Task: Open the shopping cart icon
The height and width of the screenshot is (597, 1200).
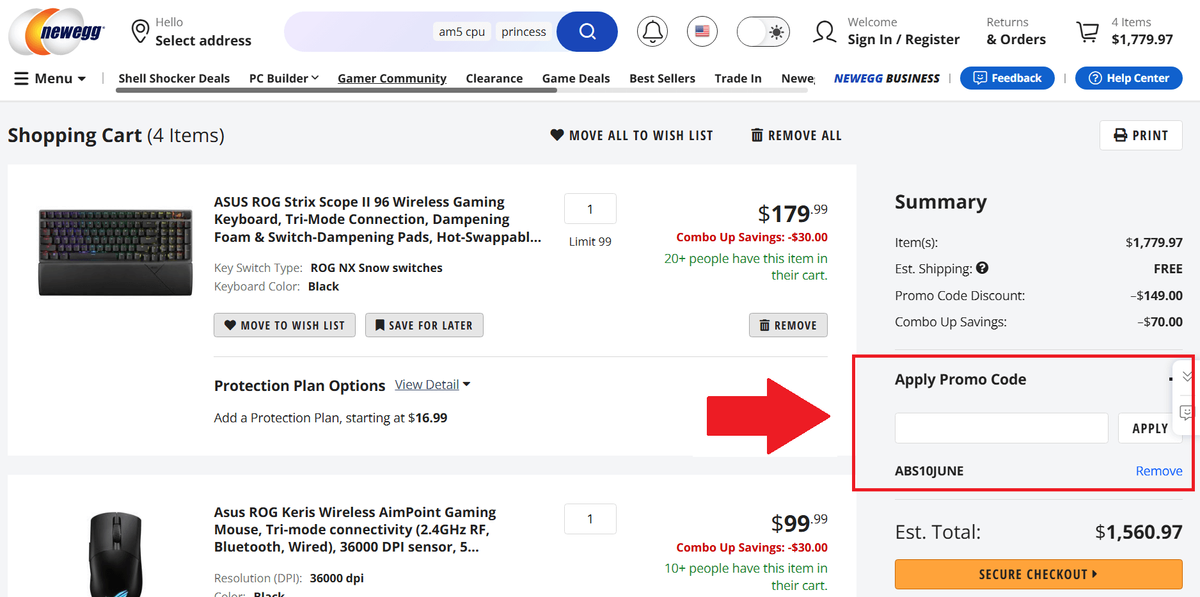Action: click(1087, 31)
